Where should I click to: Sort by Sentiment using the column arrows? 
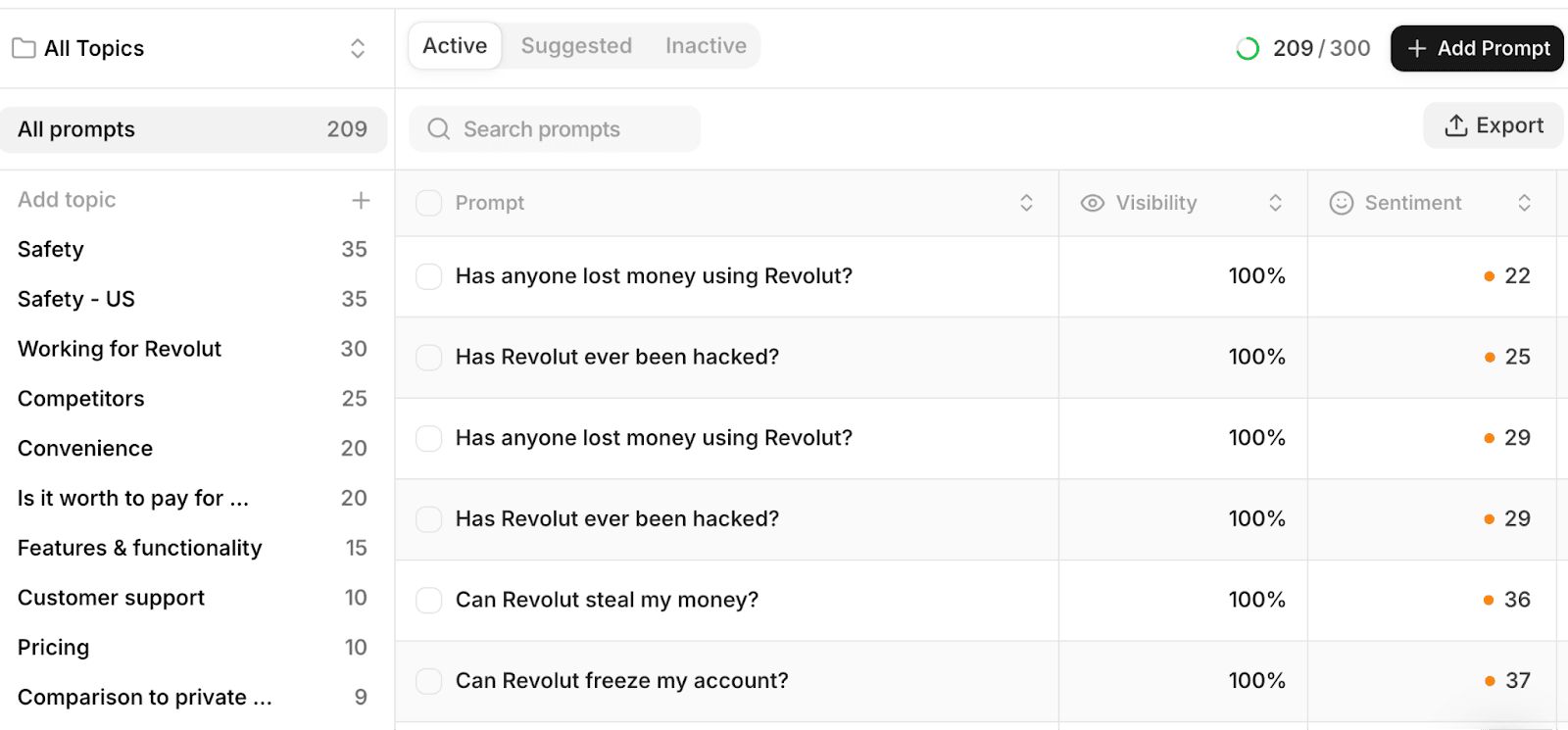pos(1524,203)
